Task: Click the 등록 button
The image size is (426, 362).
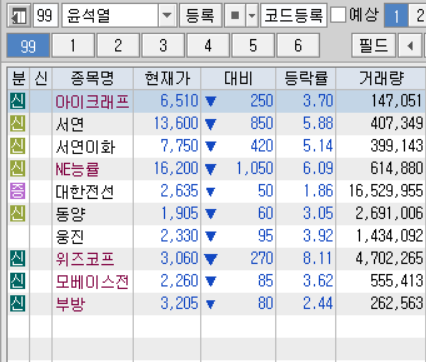Action: pyautogui.click(x=200, y=16)
